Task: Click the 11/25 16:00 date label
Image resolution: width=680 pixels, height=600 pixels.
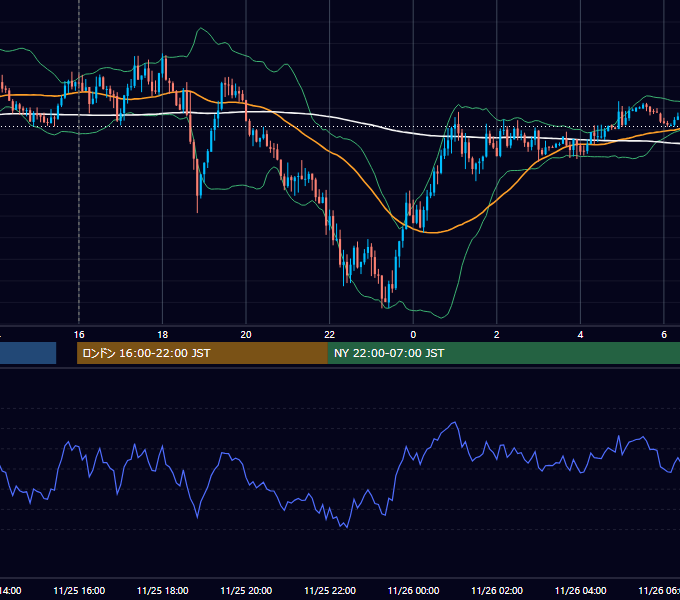Action: point(79,590)
